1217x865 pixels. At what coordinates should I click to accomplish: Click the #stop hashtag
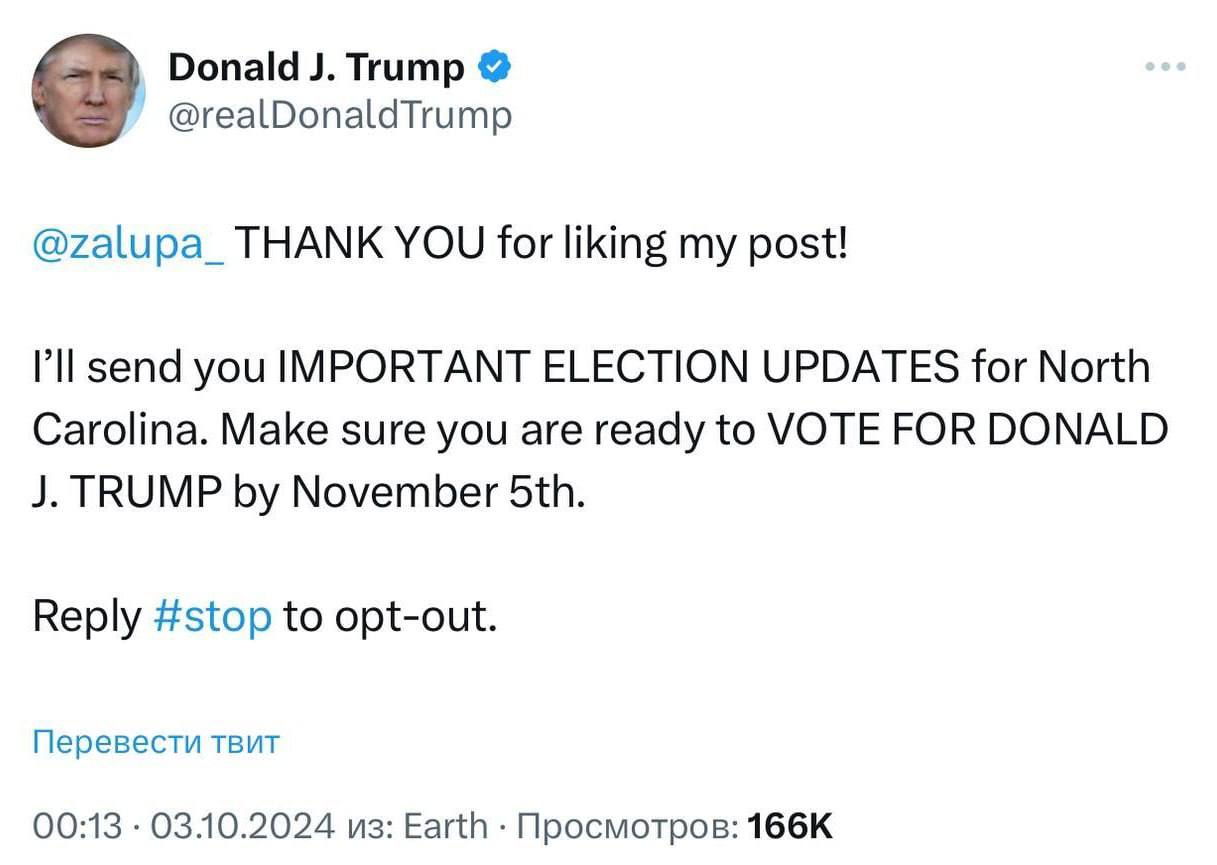(x=213, y=616)
